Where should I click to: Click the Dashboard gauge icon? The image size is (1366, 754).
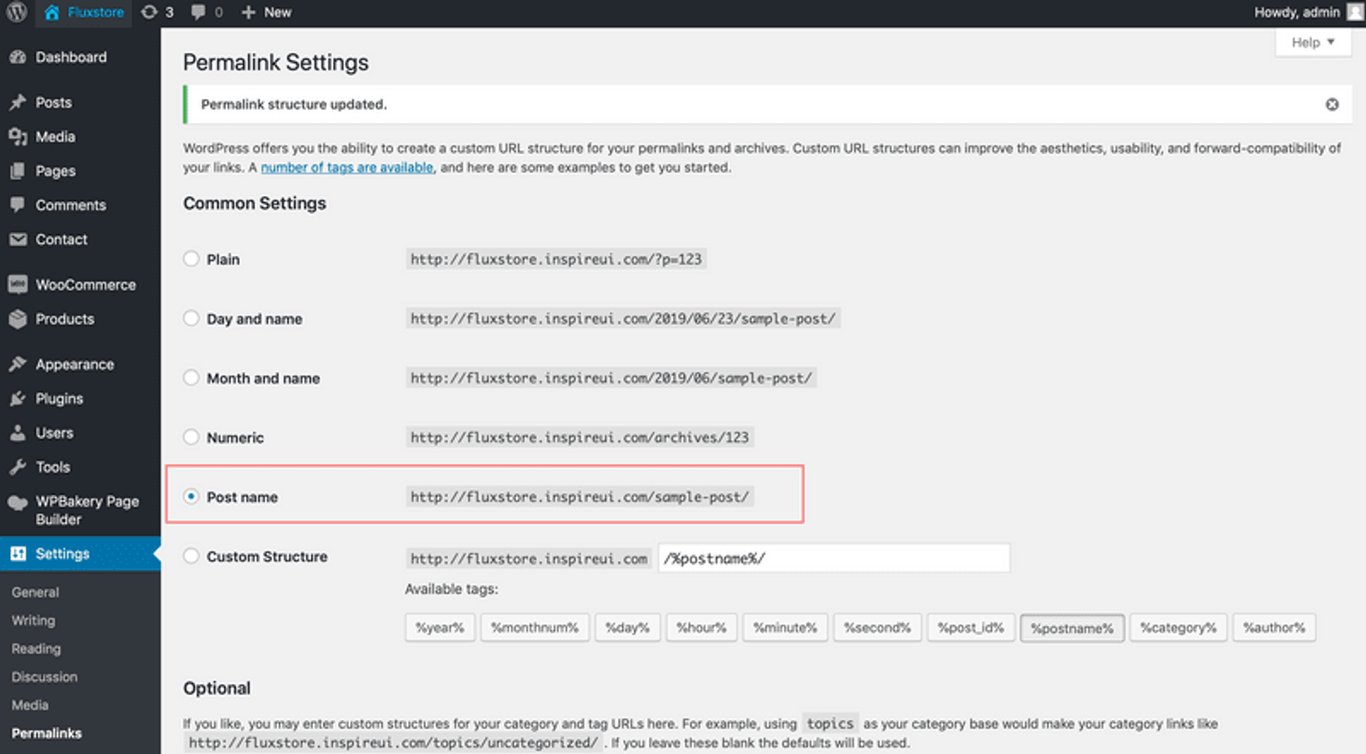click(x=17, y=58)
